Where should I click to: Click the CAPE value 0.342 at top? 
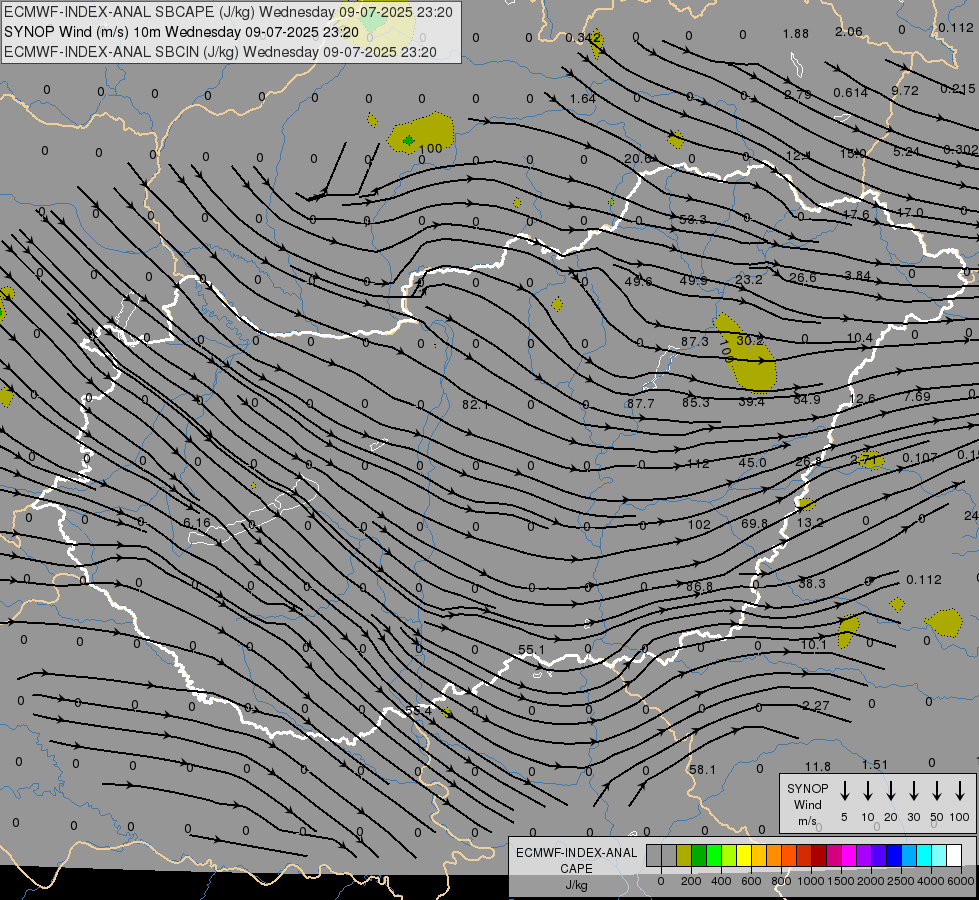583,38
